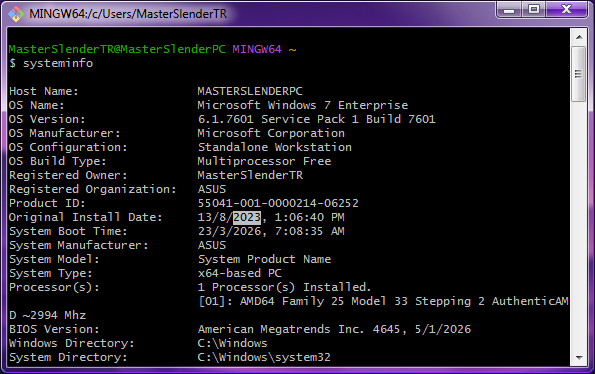Click the 'OS Configuration:' label
The image size is (595, 374).
coord(68,147)
